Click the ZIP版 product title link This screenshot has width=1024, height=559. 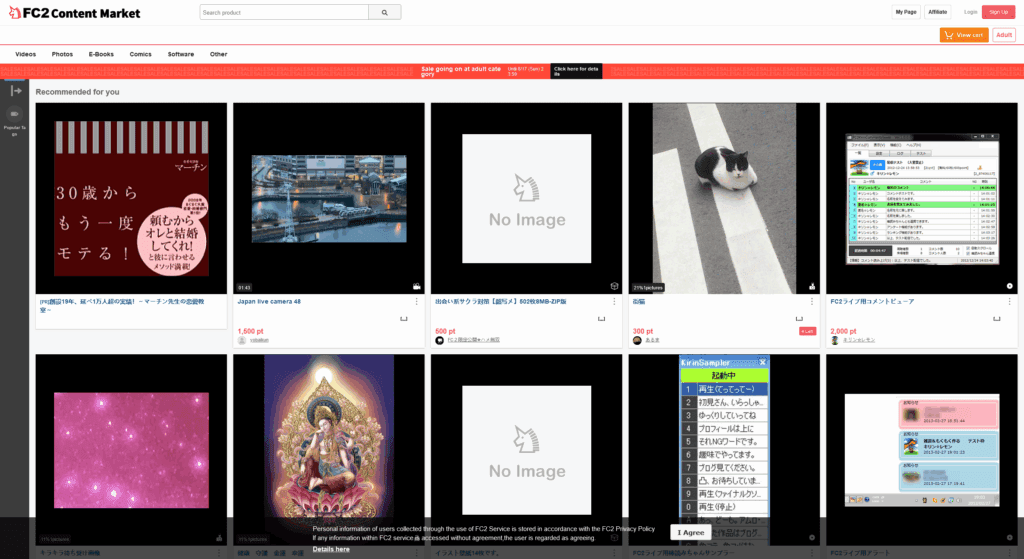pos(501,302)
